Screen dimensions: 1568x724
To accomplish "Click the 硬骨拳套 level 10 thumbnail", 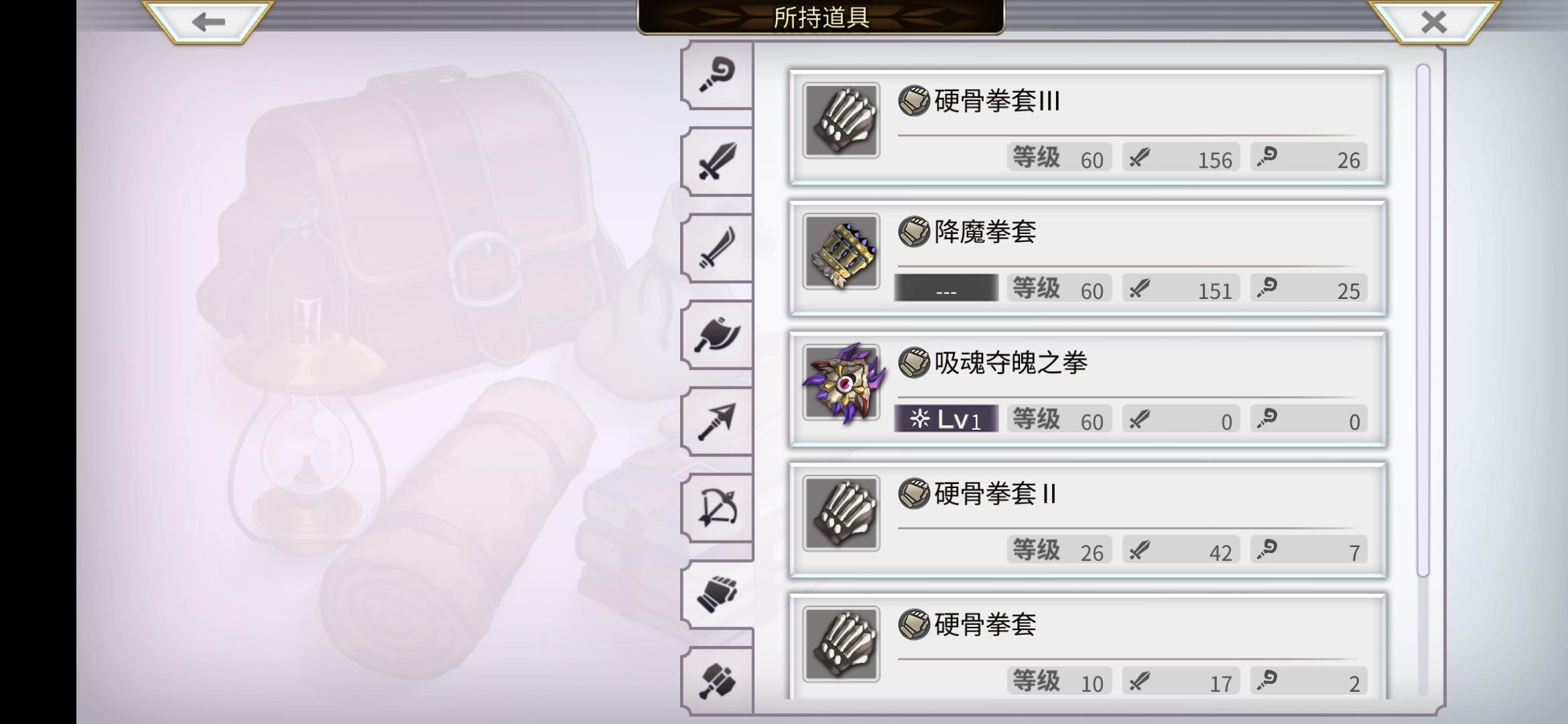I will [x=841, y=644].
